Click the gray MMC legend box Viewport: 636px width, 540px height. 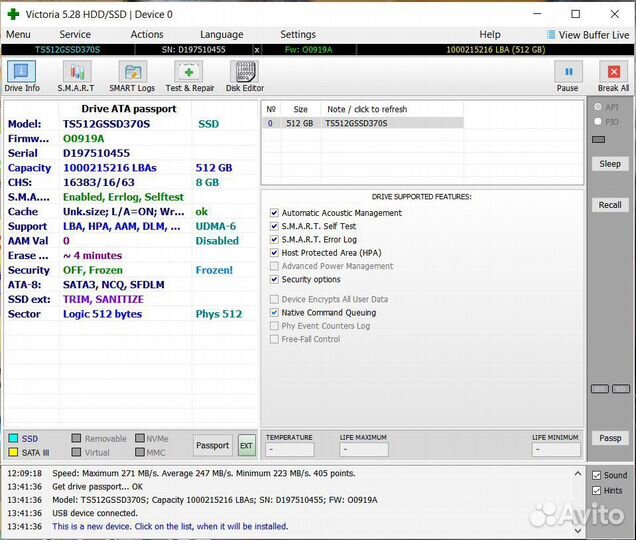(x=140, y=452)
